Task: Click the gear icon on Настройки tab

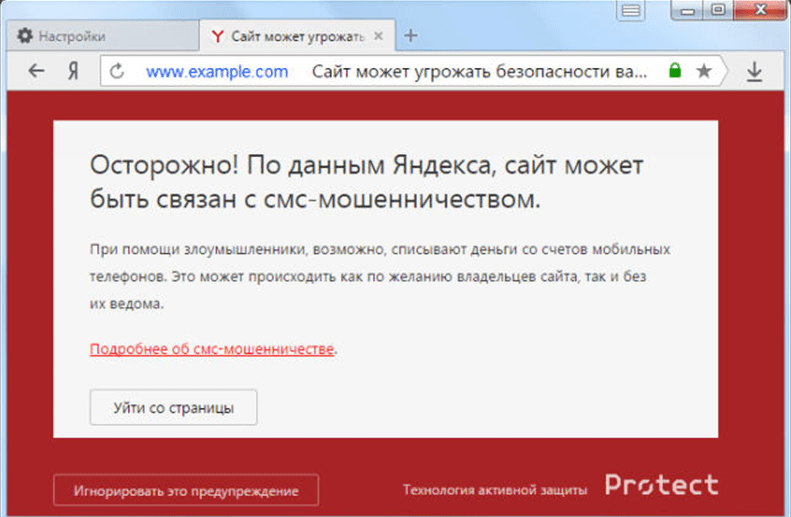Action: click(x=25, y=36)
